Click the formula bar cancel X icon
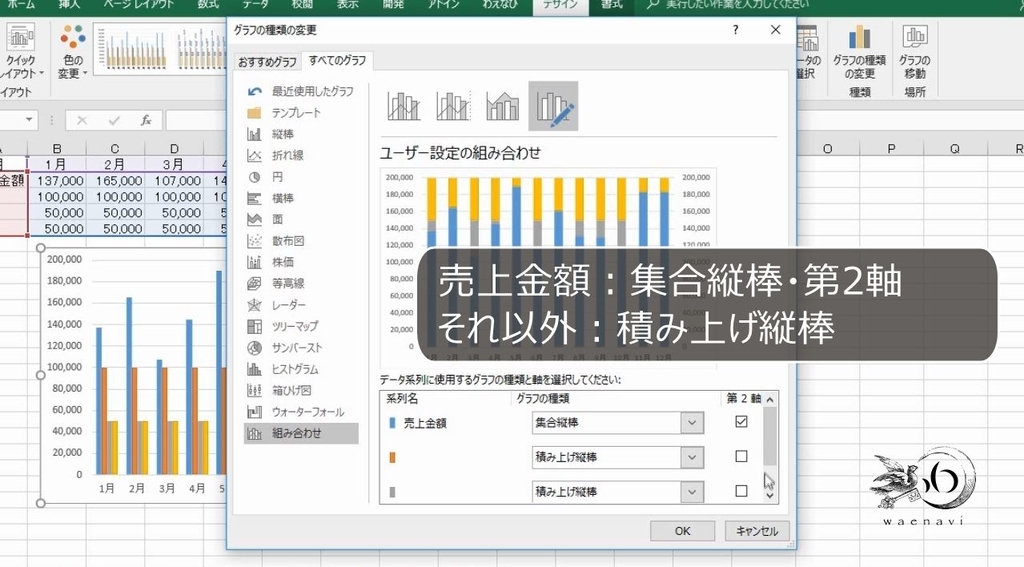The width and height of the screenshot is (1024, 567). click(82, 120)
